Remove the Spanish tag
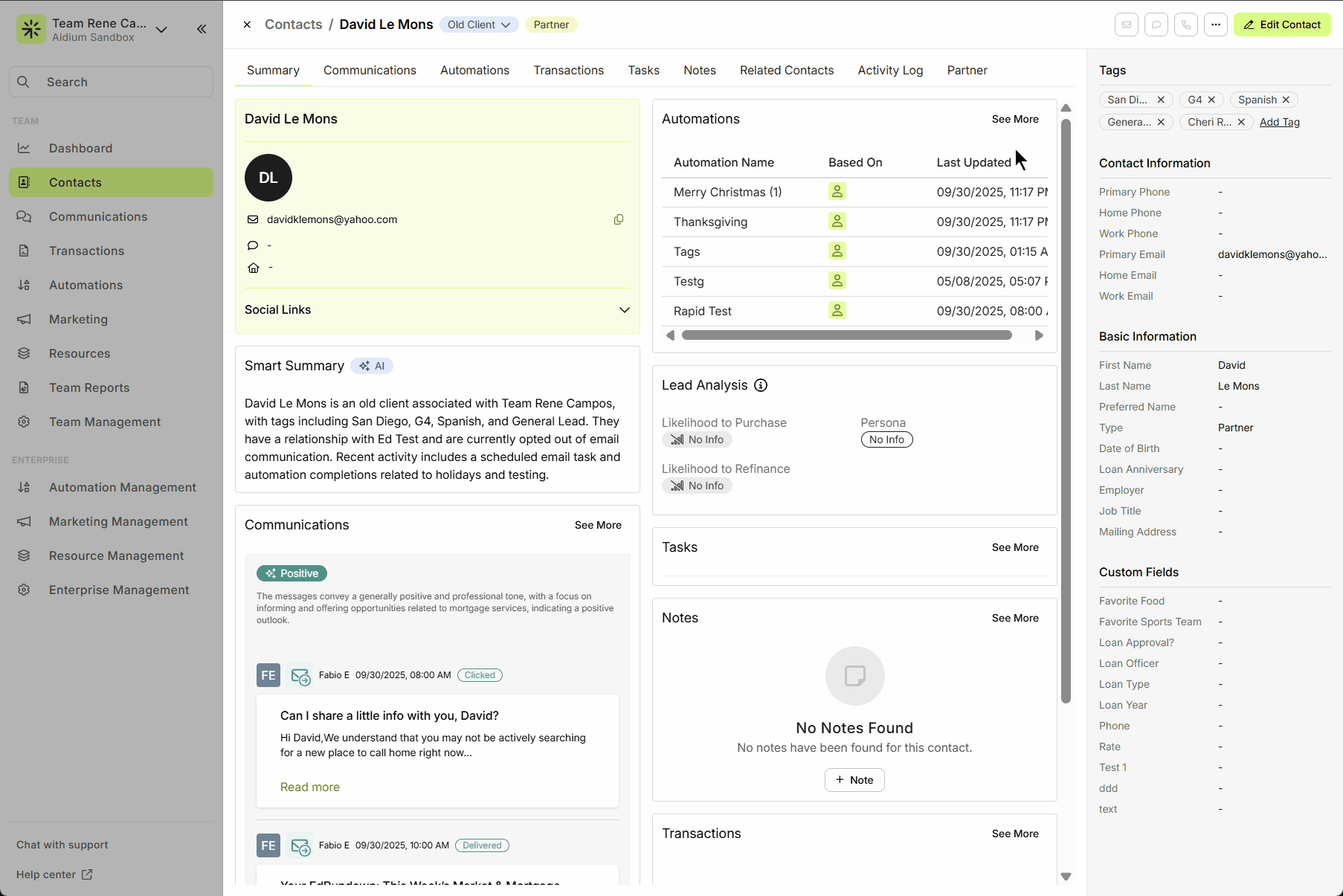The width and height of the screenshot is (1343, 896). pos(1286,100)
